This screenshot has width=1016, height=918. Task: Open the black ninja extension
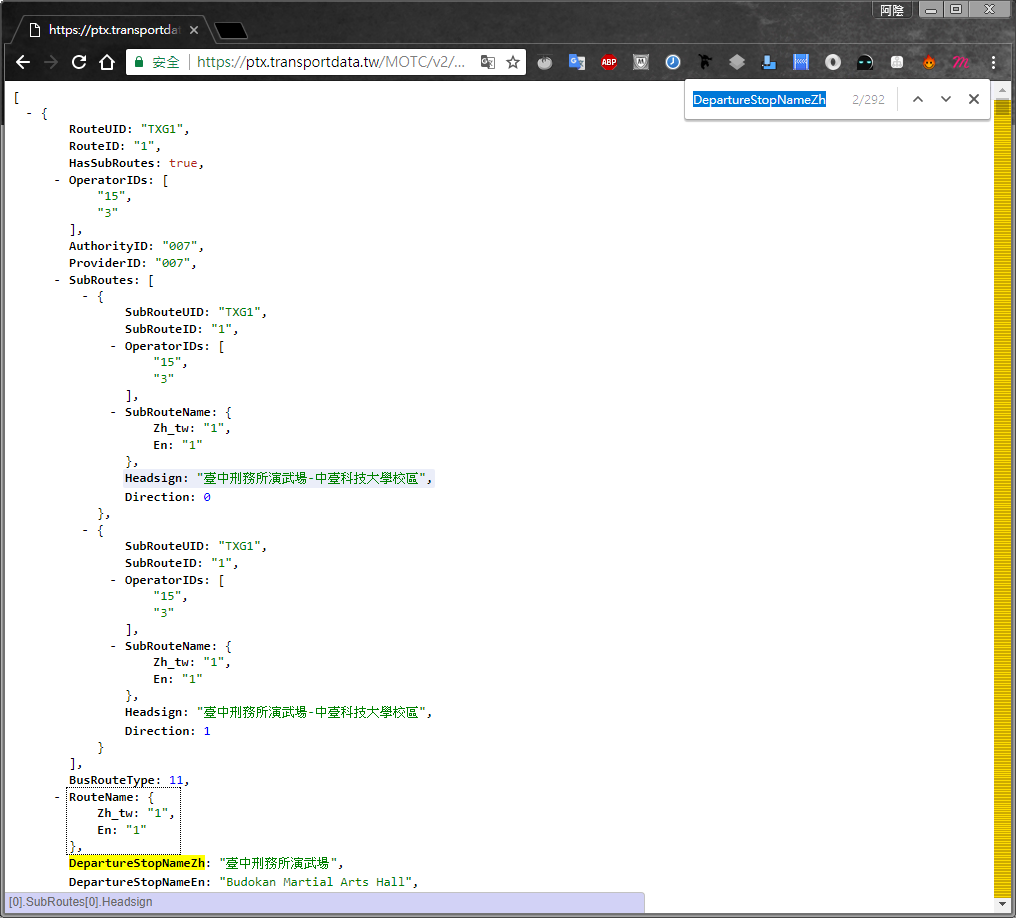click(x=705, y=62)
